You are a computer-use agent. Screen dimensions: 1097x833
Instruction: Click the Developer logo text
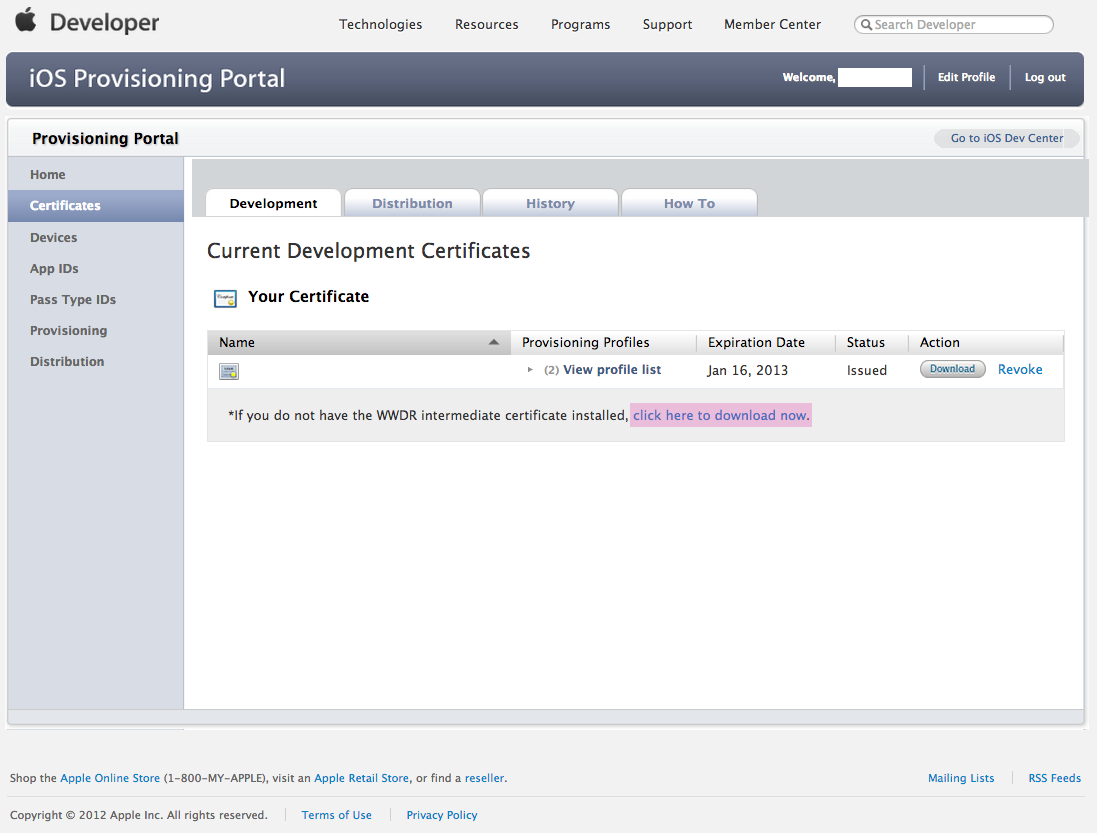click(104, 22)
